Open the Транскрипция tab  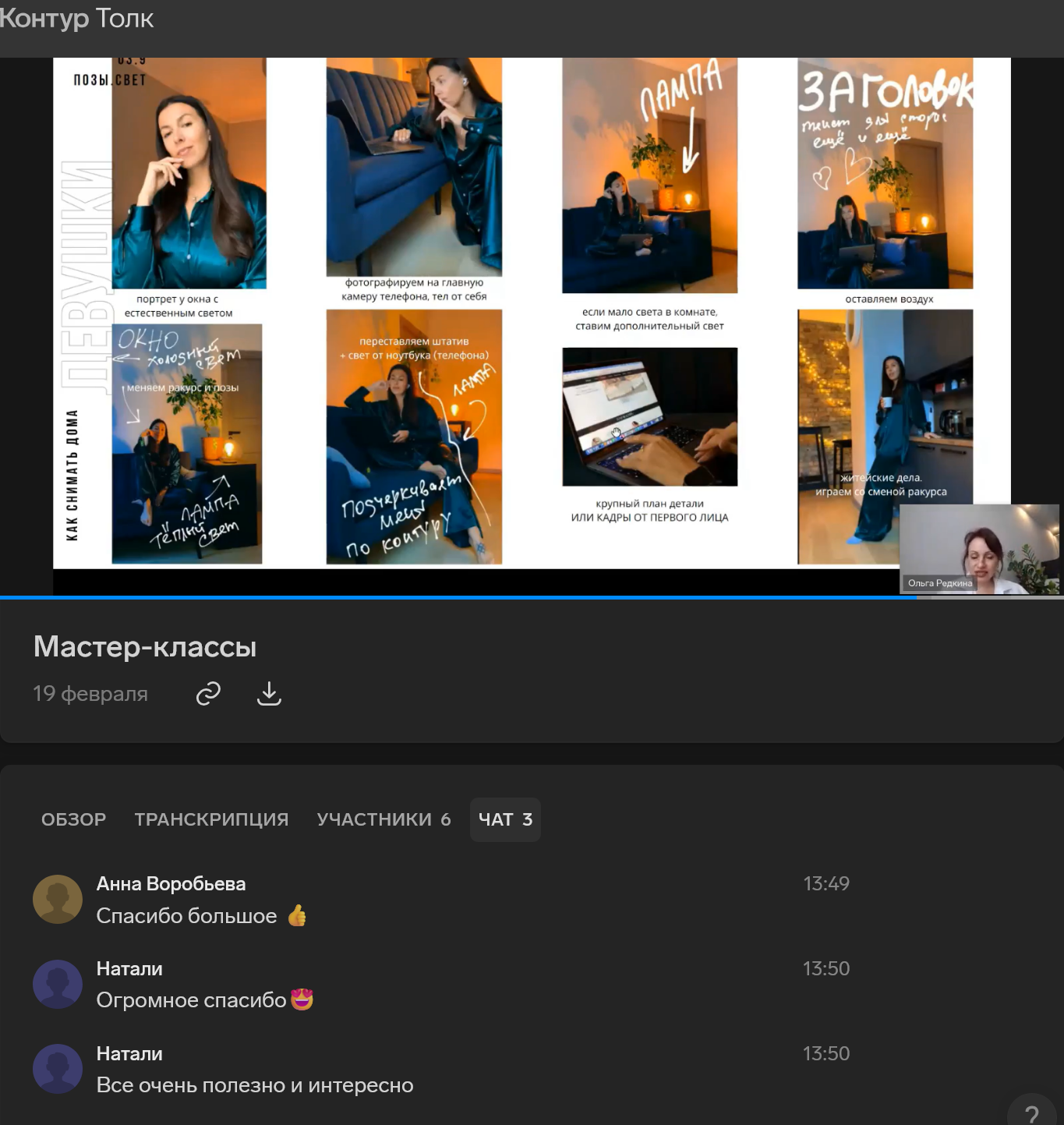pyautogui.click(x=211, y=819)
